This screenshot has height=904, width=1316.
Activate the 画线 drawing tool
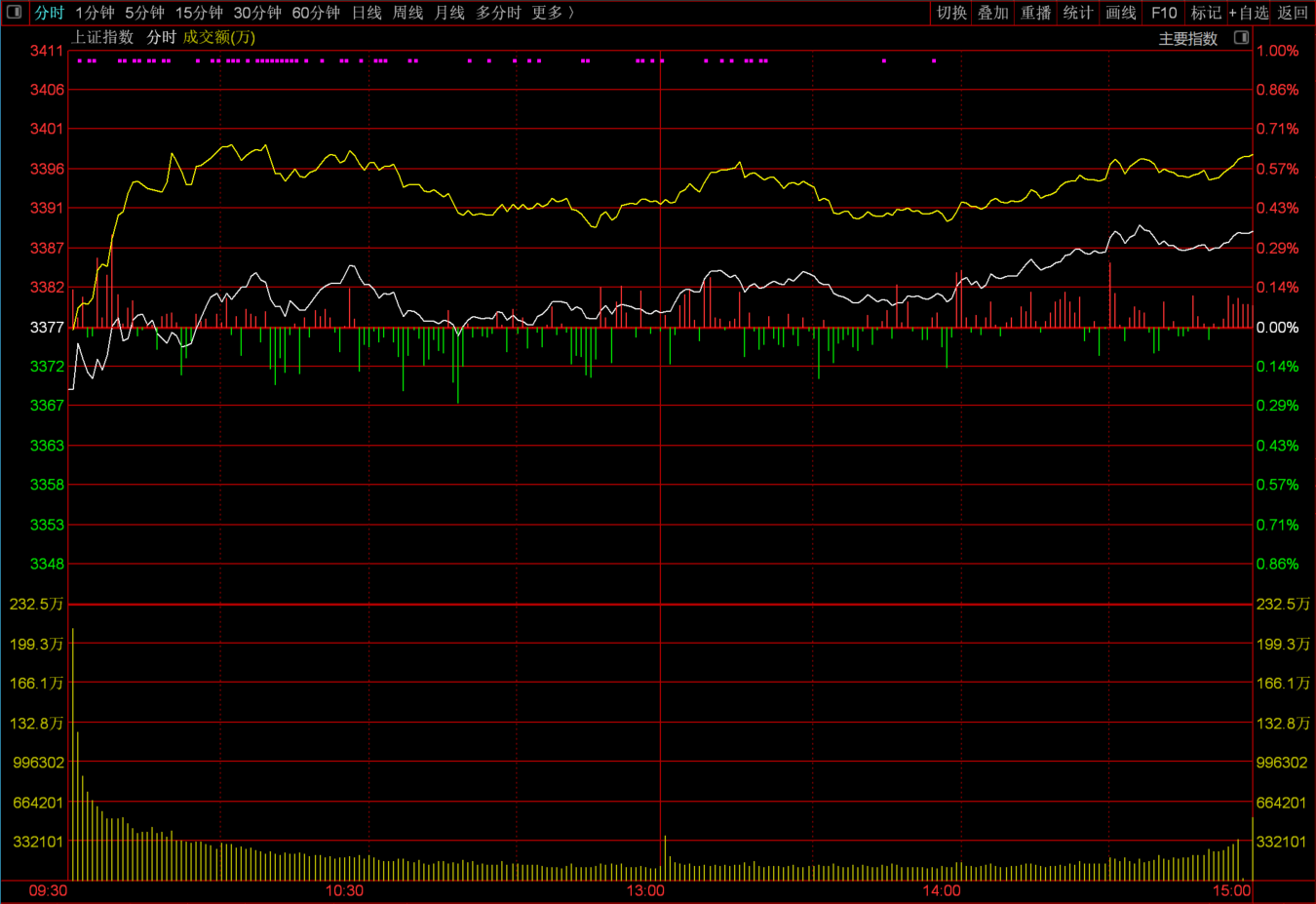1120,13
